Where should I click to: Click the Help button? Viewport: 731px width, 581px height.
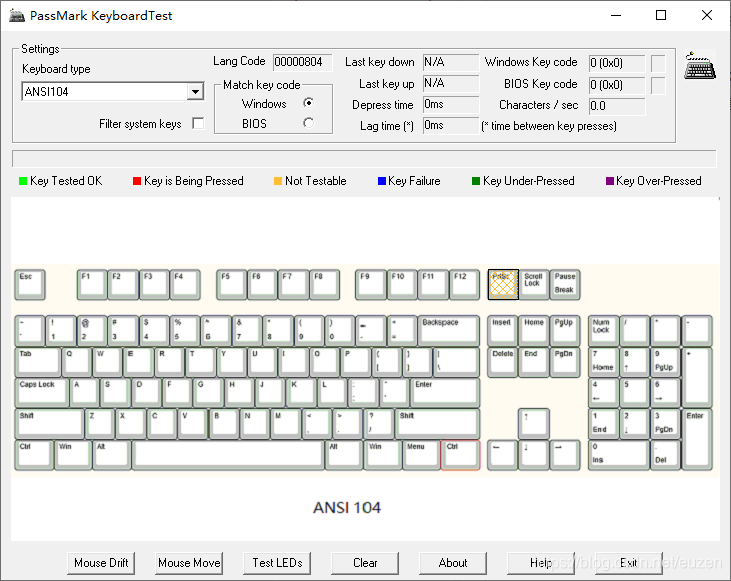coord(541,563)
